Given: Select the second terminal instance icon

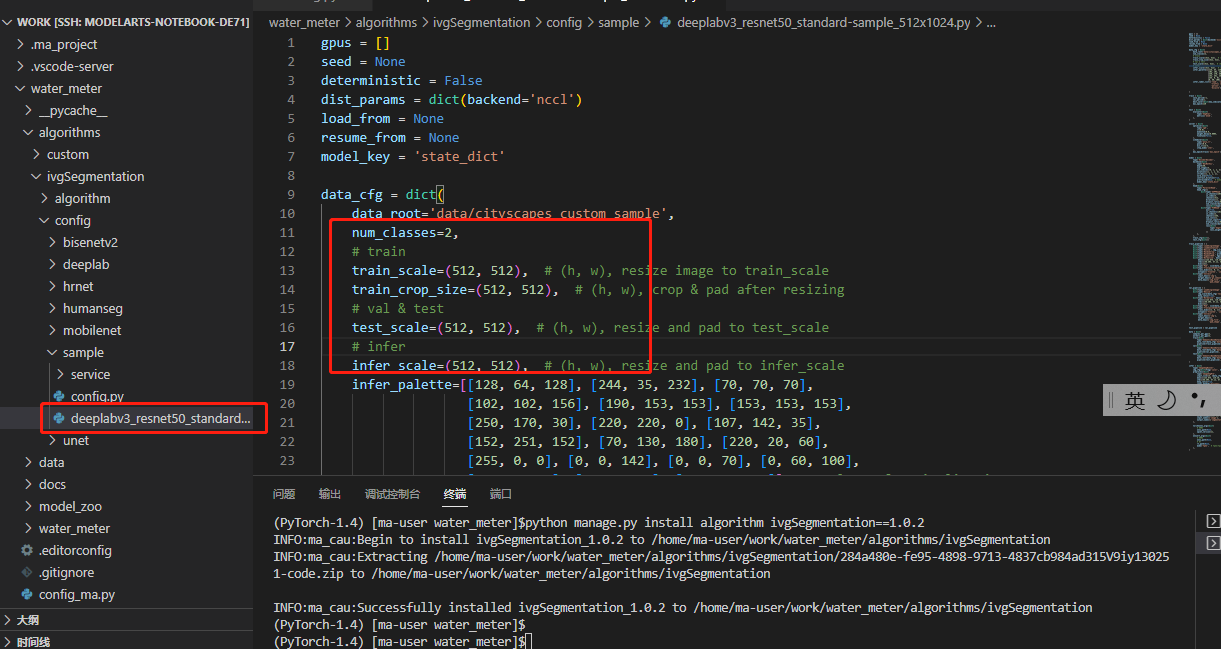Looking at the screenshot, I should coord(1213,543).
